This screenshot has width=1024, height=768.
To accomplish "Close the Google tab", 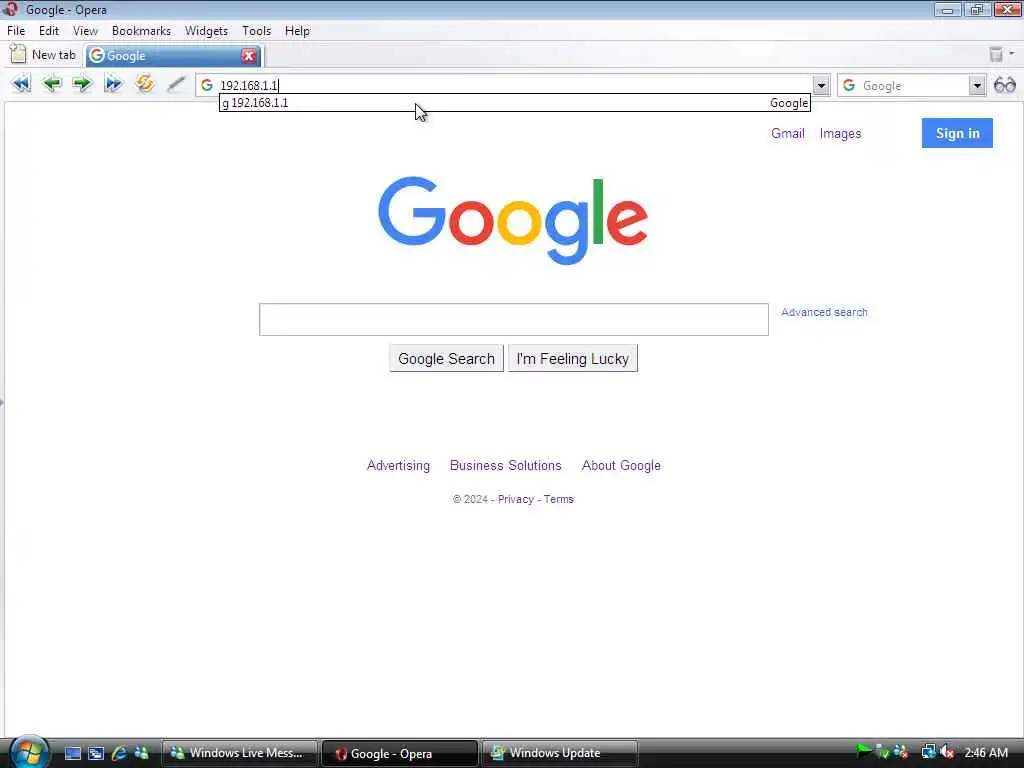I will [249, 56].
